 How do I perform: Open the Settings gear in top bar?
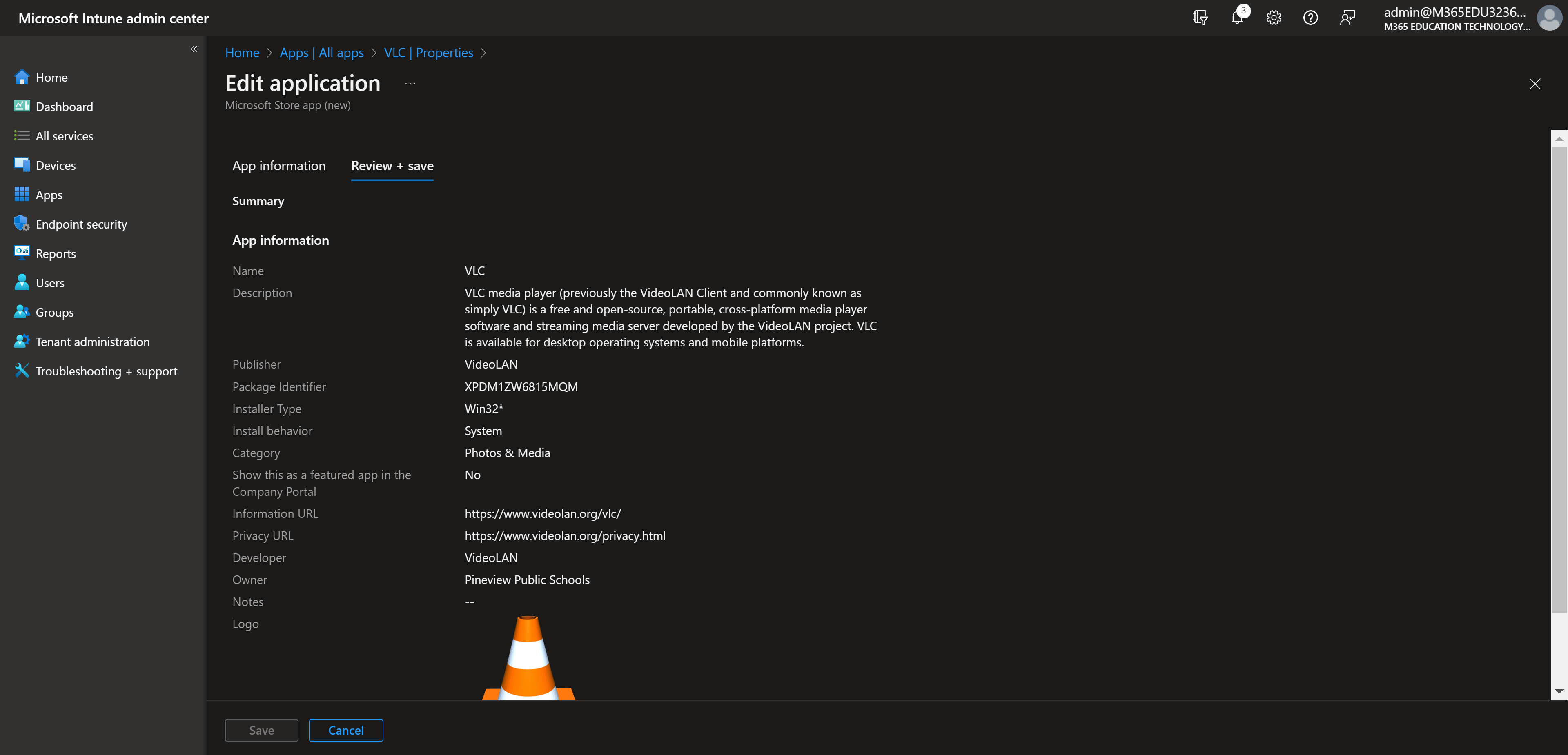pyautogui.click(x=1274, y=18)
